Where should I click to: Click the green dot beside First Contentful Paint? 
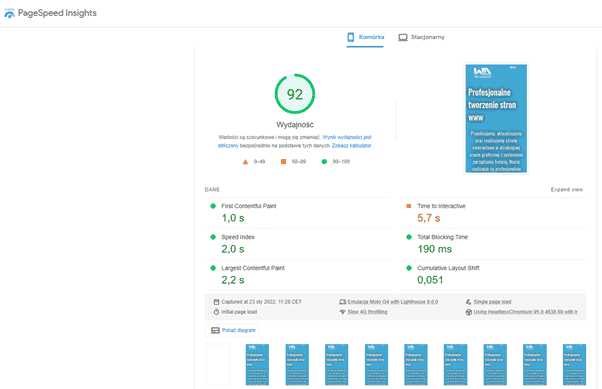point(213,206)
